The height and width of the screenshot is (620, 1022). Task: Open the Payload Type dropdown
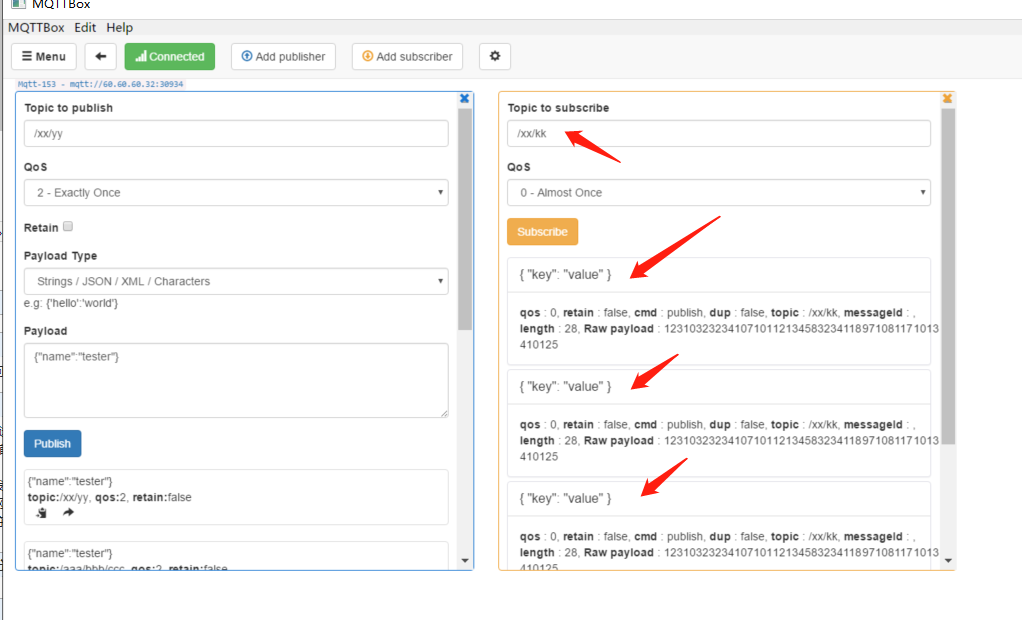[x=236, y=282]
